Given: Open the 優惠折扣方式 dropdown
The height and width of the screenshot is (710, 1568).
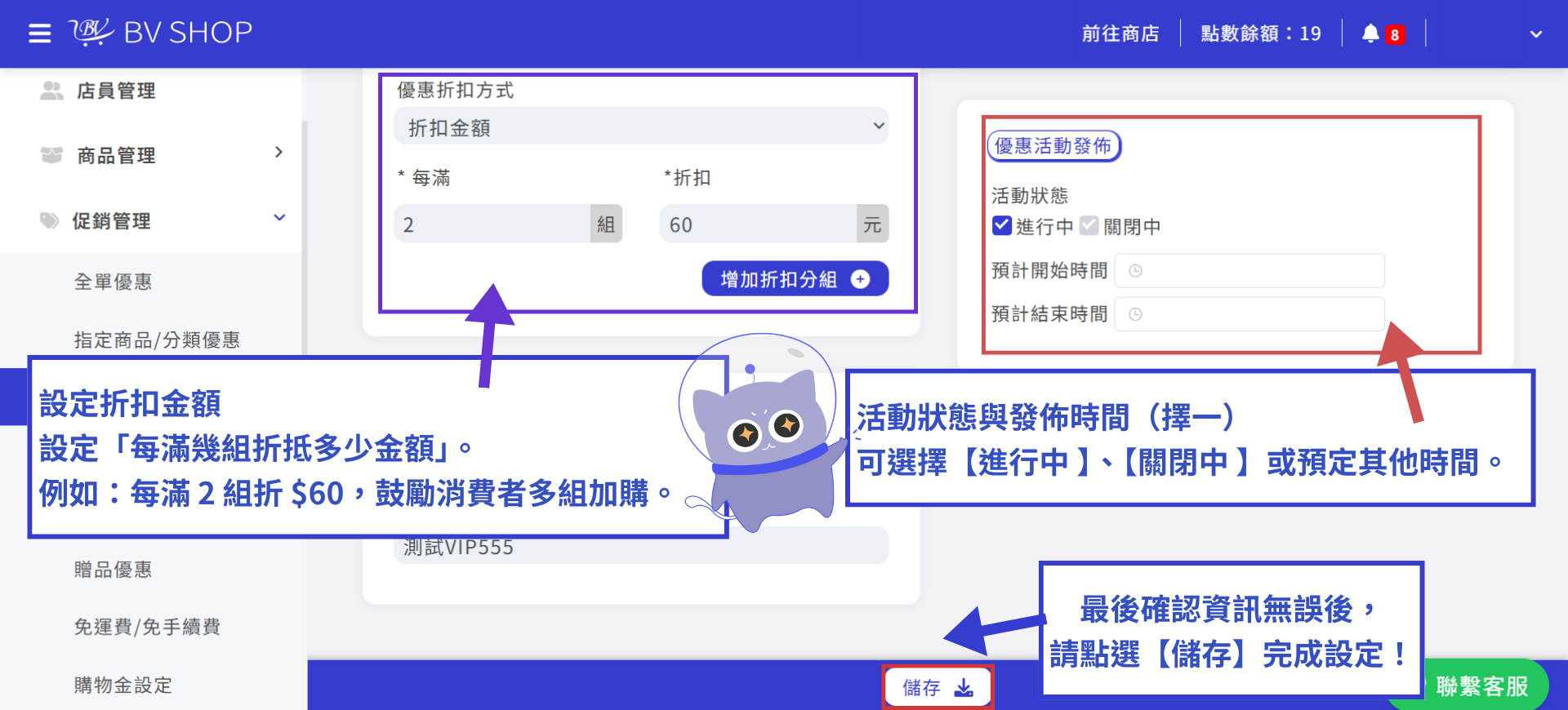Looking at the screenshot, I should (x=641, y=126).
